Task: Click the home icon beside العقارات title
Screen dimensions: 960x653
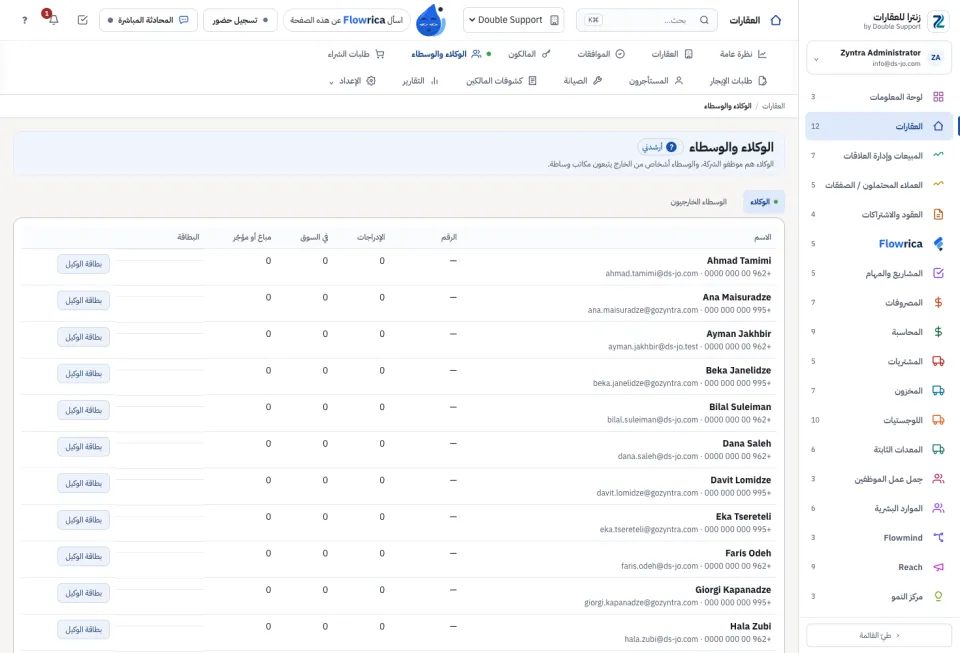Action: pyautogui.click(x=776, y=20)
